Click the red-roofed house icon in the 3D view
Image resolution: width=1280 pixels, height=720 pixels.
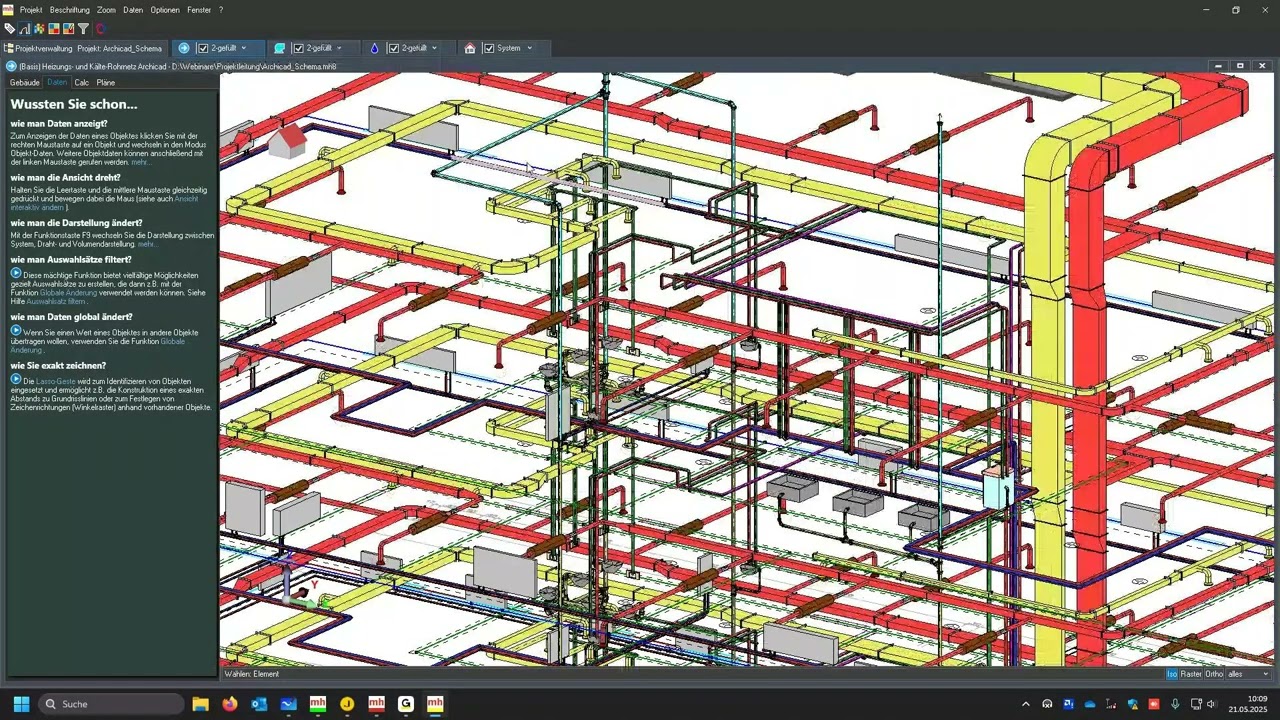tap(287, 141)
